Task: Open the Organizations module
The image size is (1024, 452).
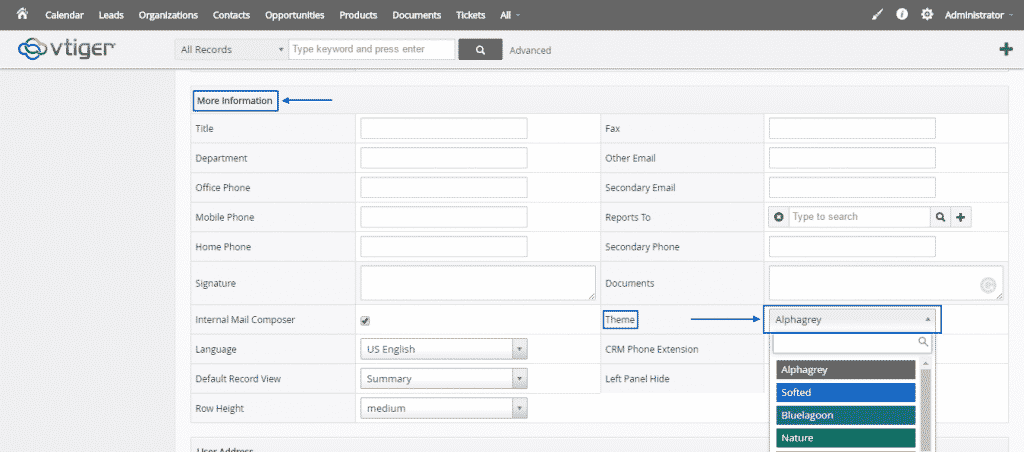Action: [x=168, y=15]
